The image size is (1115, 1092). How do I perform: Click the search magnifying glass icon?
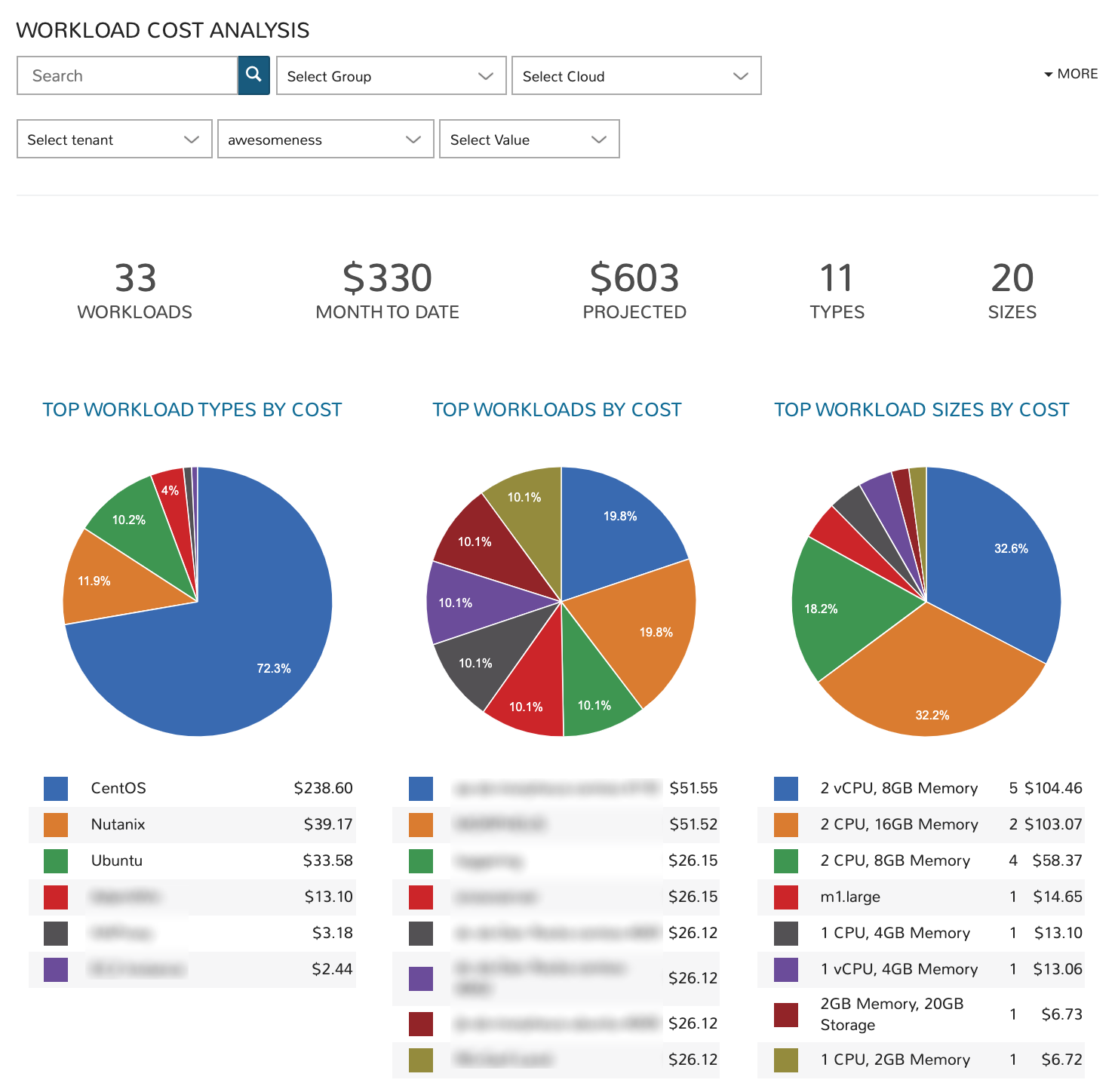tap(253, 75)
